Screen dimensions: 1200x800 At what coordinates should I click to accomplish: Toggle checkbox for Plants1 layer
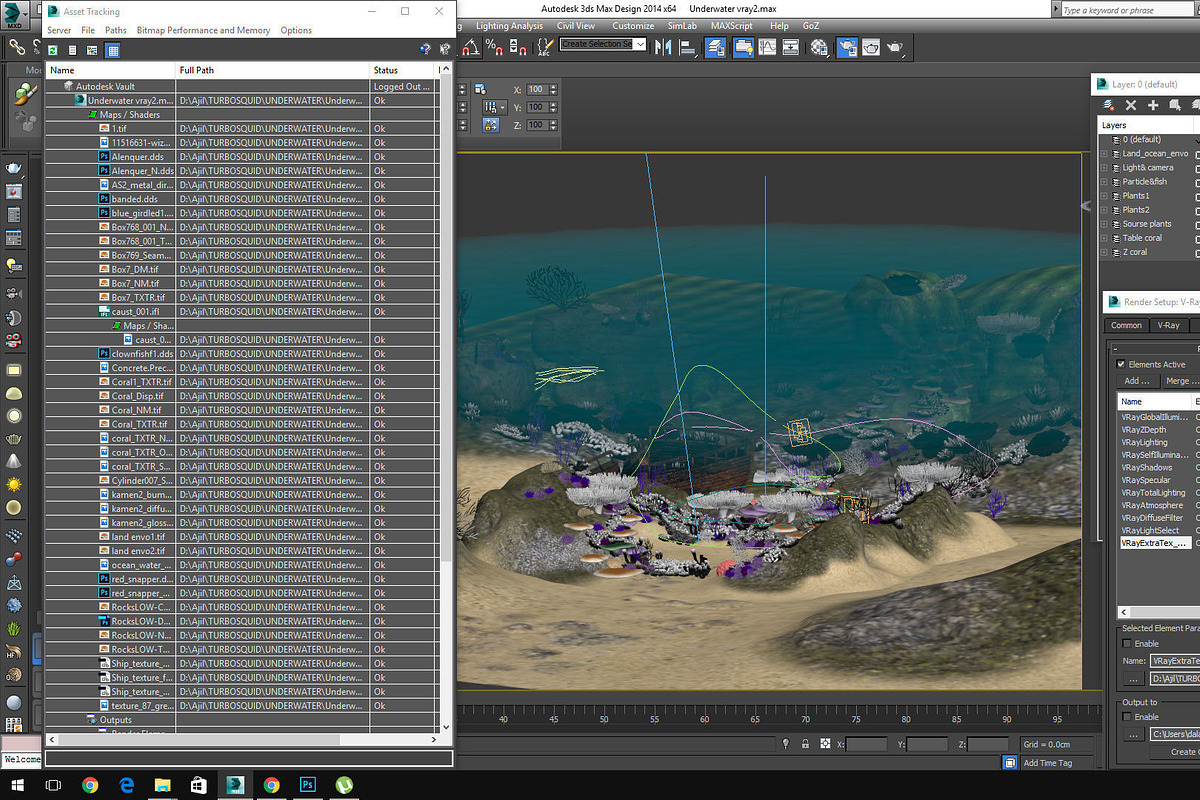pos(1197,195)
